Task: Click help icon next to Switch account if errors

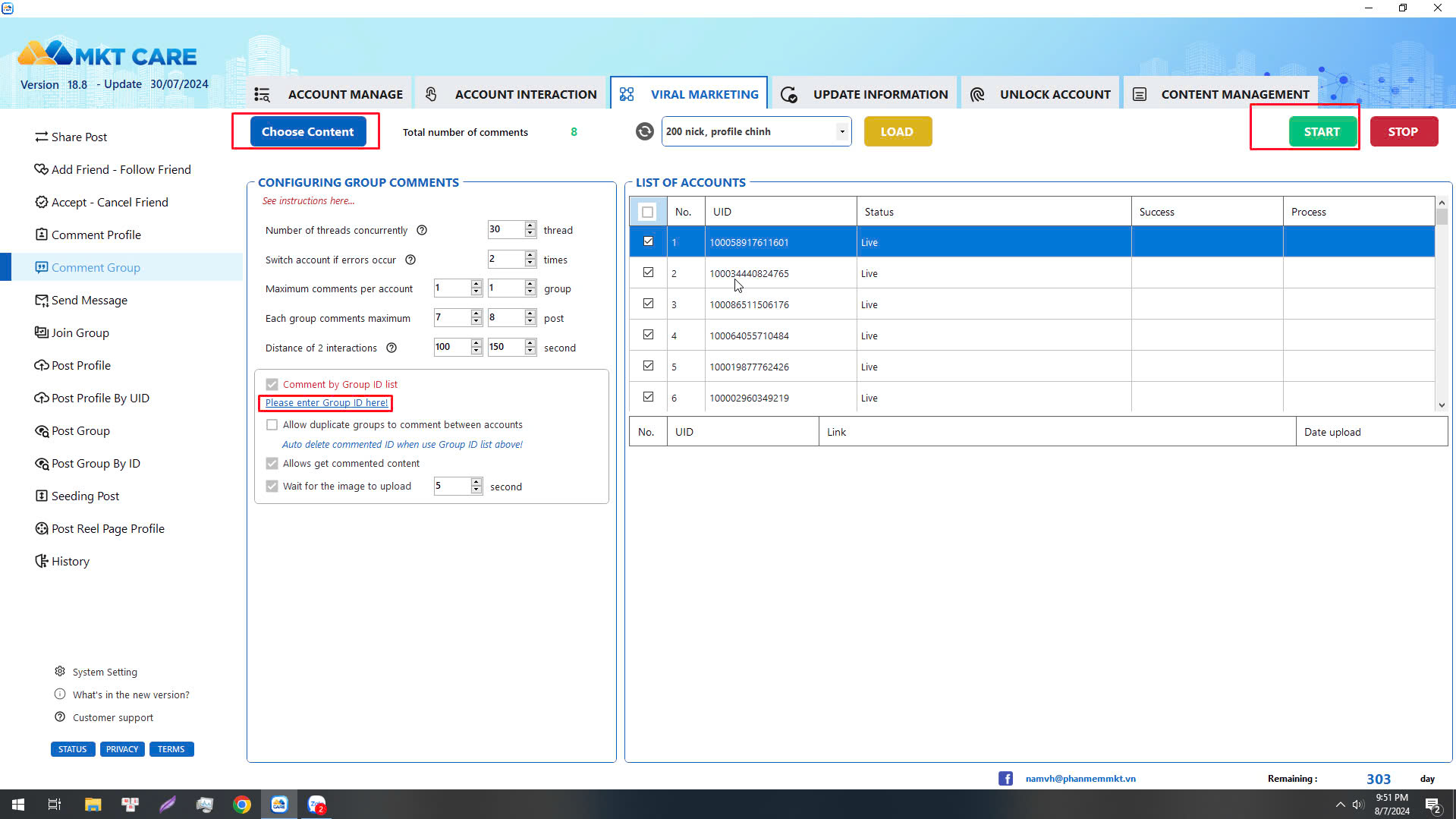Action: (x=410, y=260)
